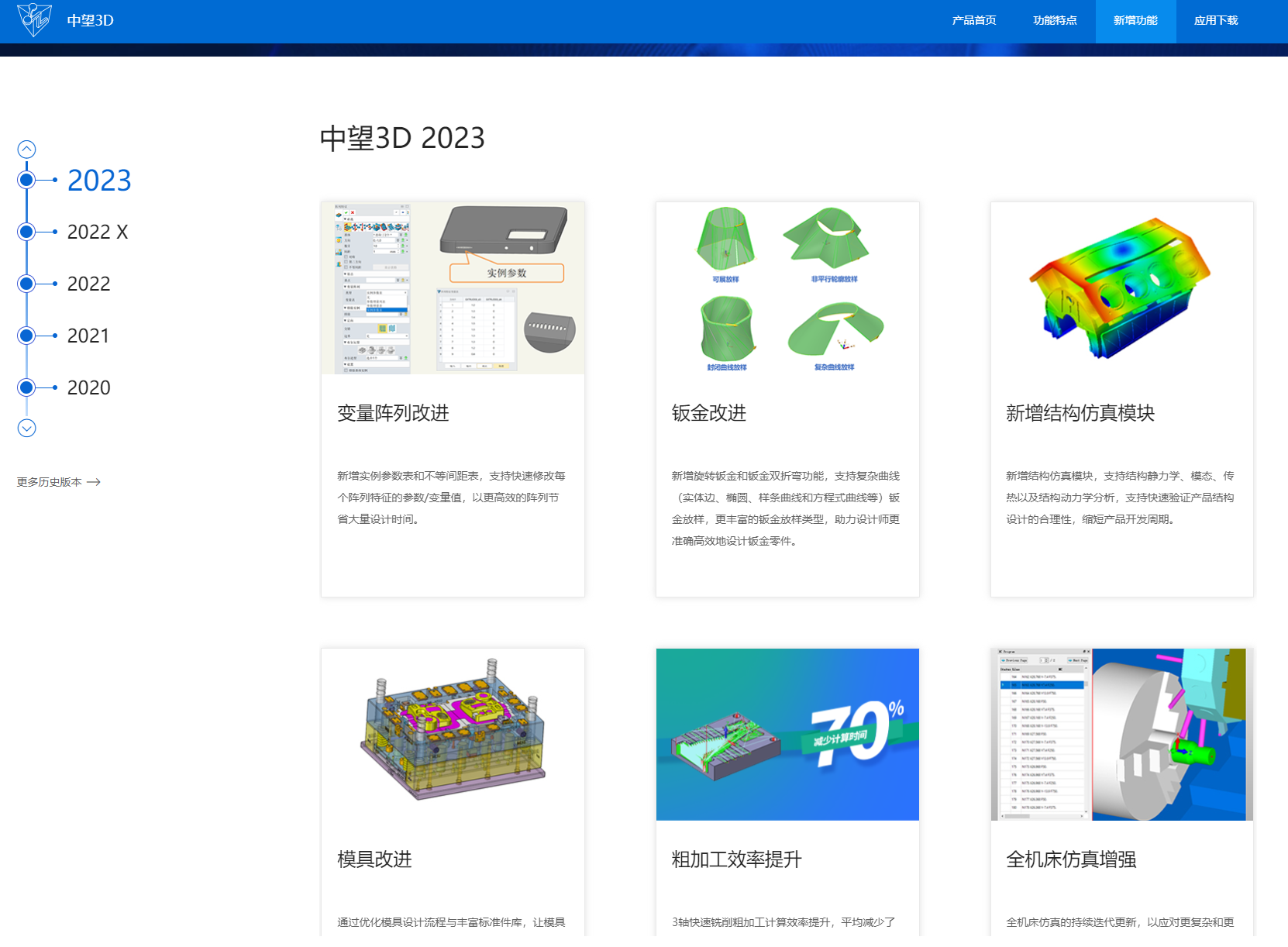1288x947 pixels.
Task: Click the 钣金改进 card title
Action: pos(708,413)
